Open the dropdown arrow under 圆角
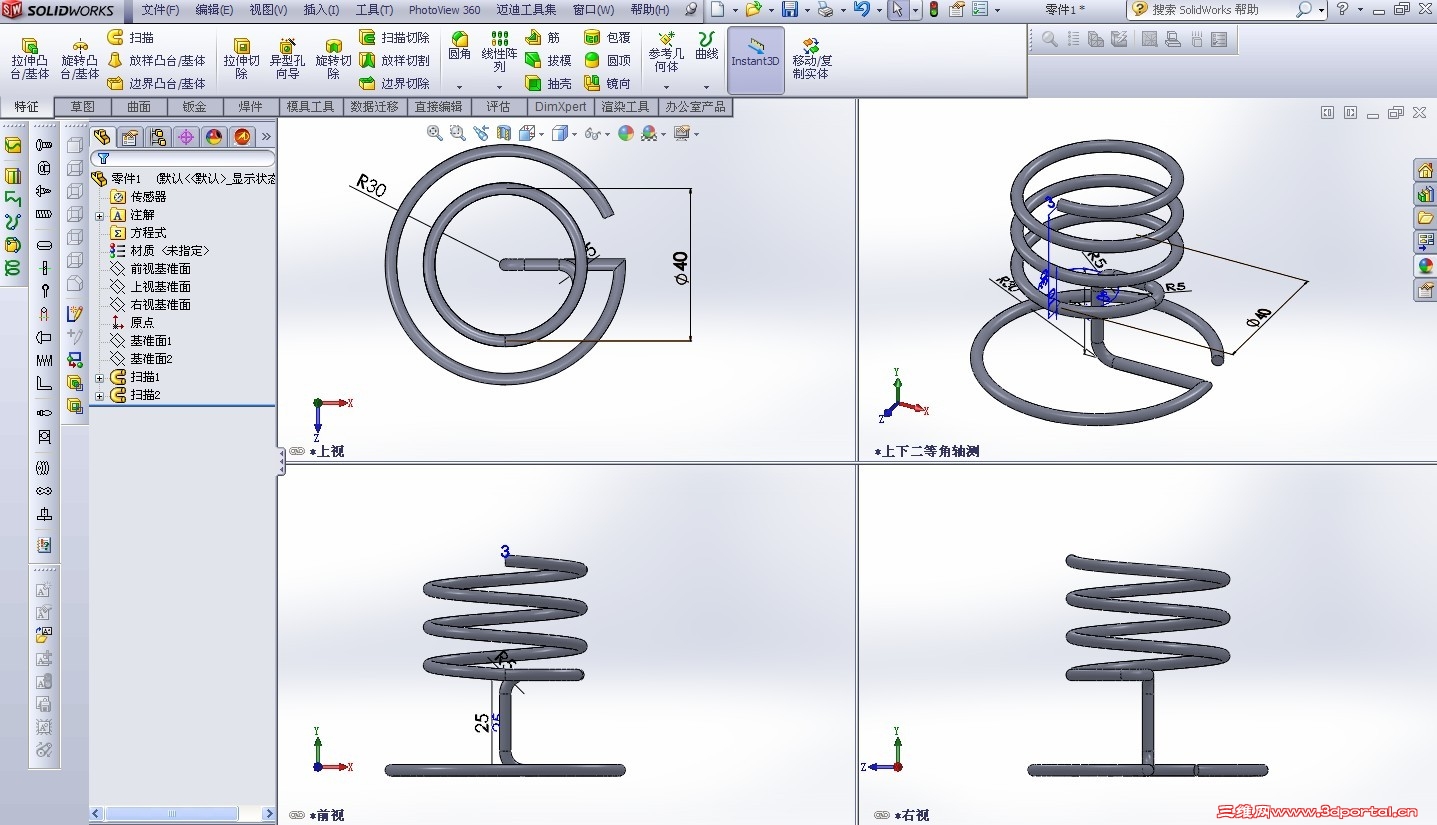Screen dimensions: 1437x825 [x=459, y=87]
